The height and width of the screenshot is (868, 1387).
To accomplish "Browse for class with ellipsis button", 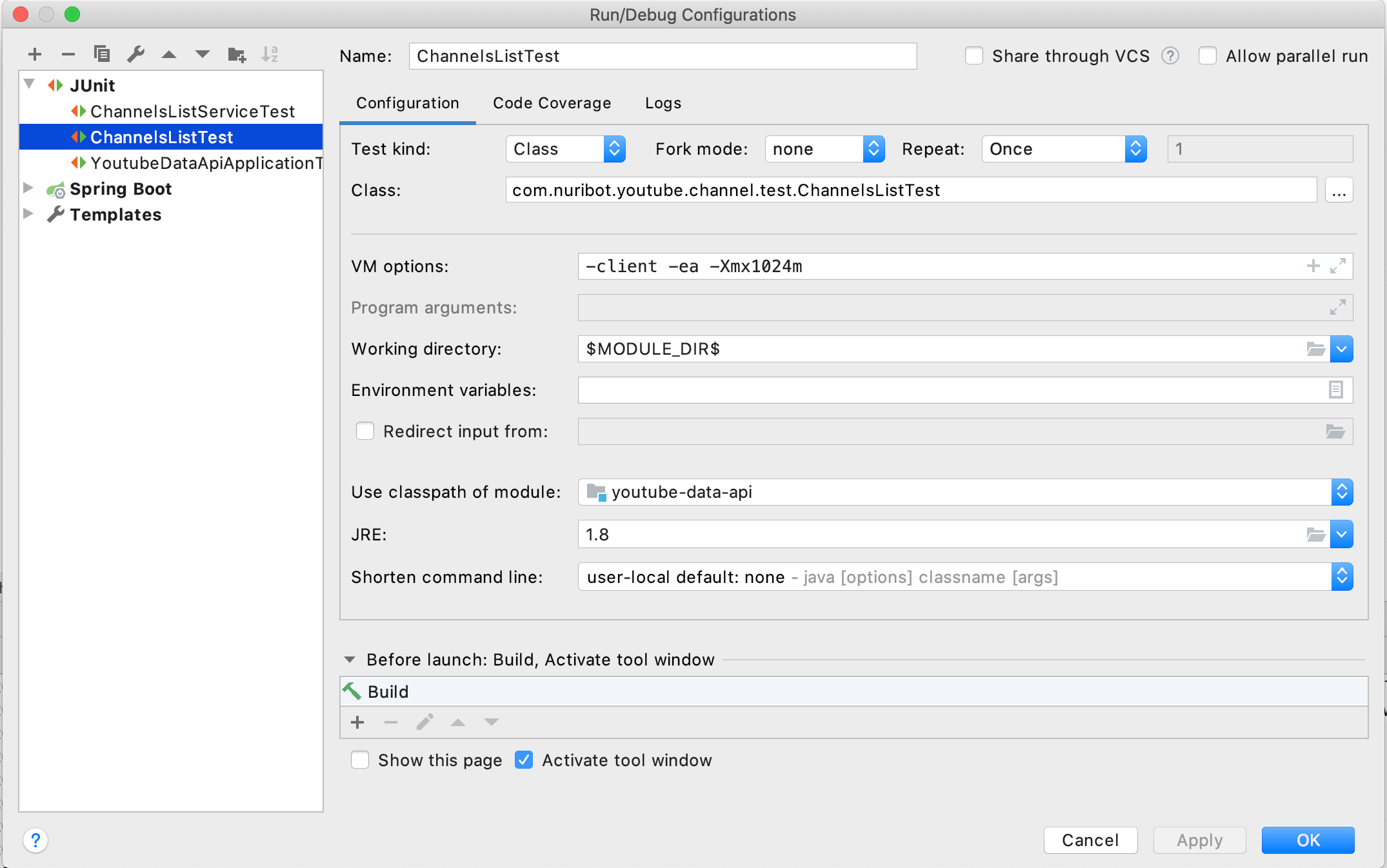I will [1339, 190].
